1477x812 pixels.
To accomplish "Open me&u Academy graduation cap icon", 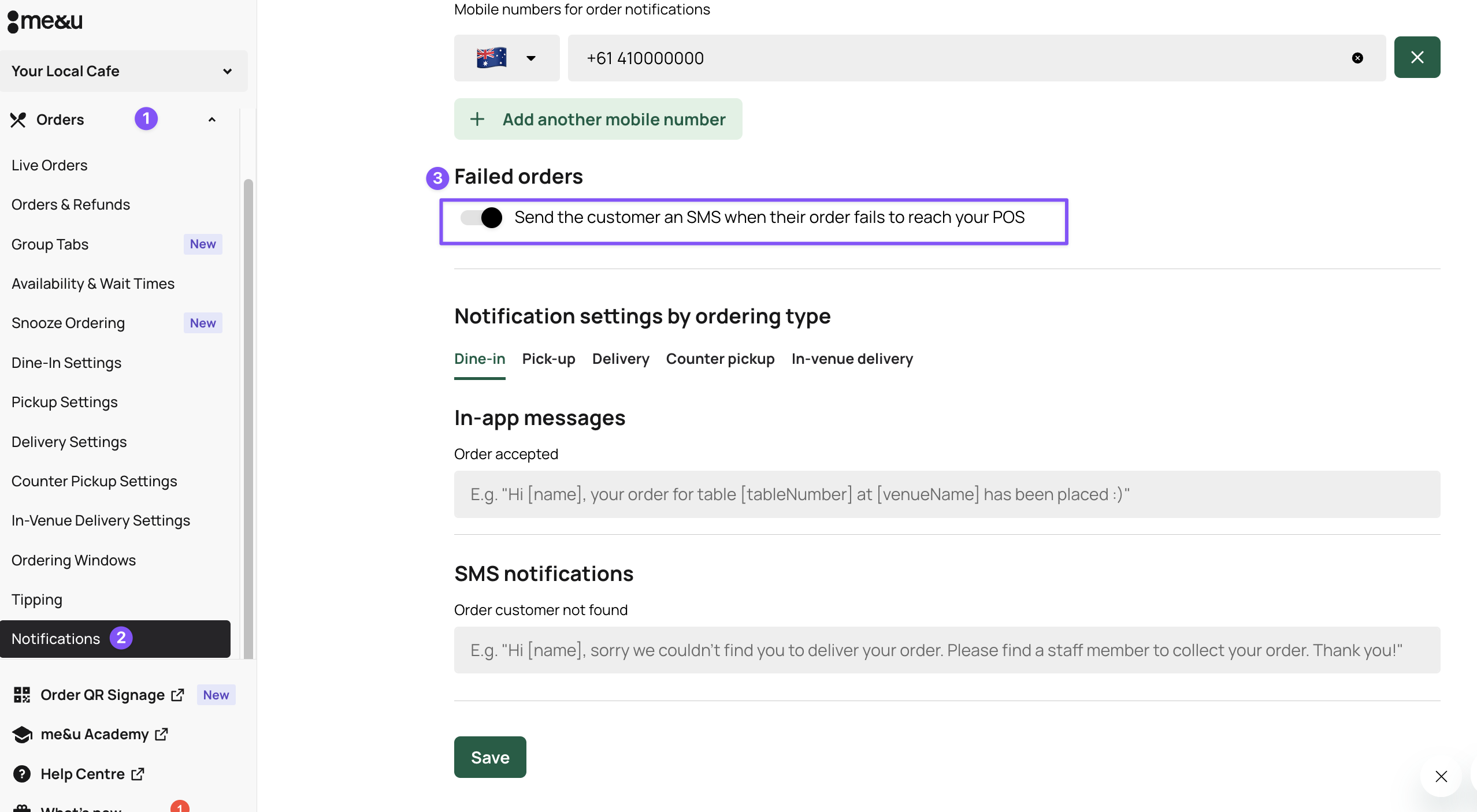I will click(22, 735).
